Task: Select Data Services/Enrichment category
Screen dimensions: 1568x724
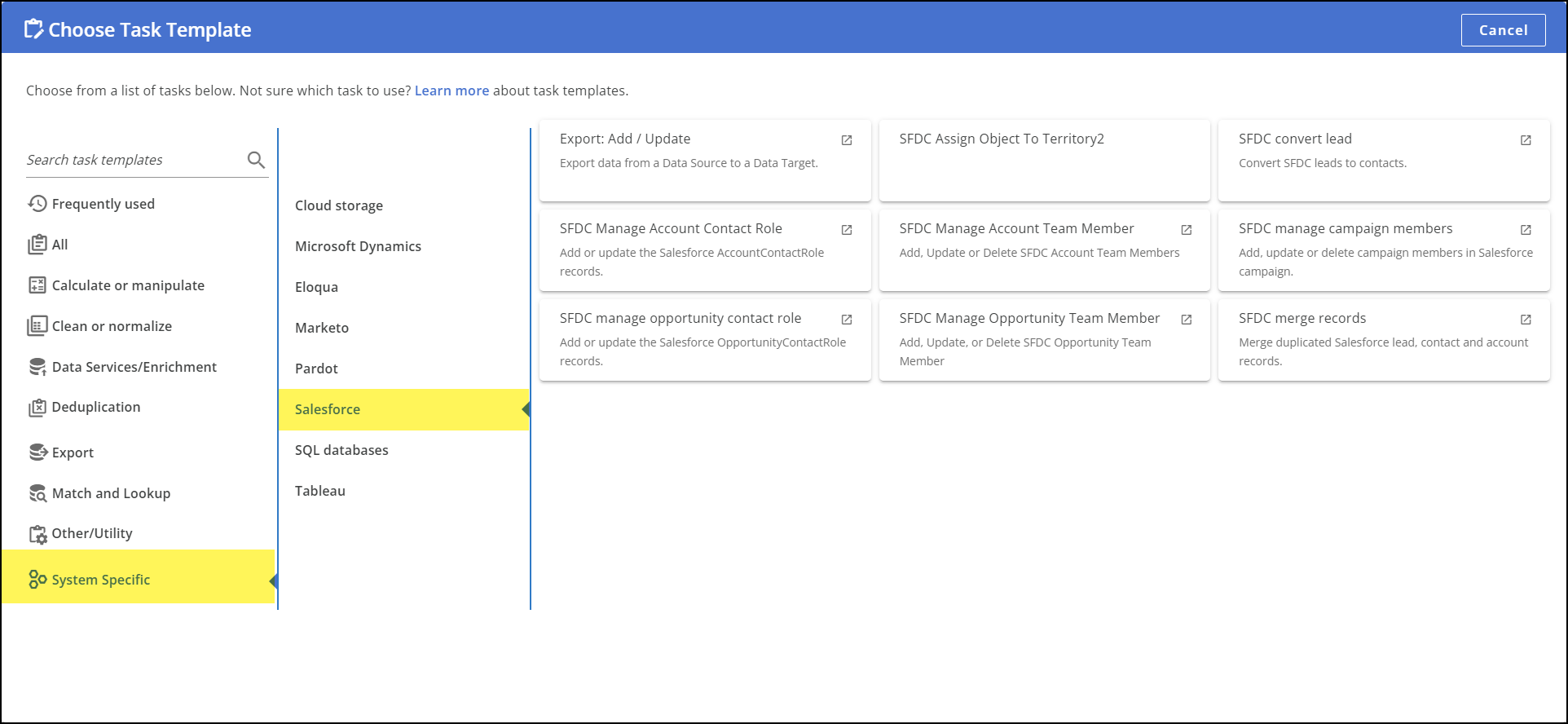Action: (x=134, y=367)
